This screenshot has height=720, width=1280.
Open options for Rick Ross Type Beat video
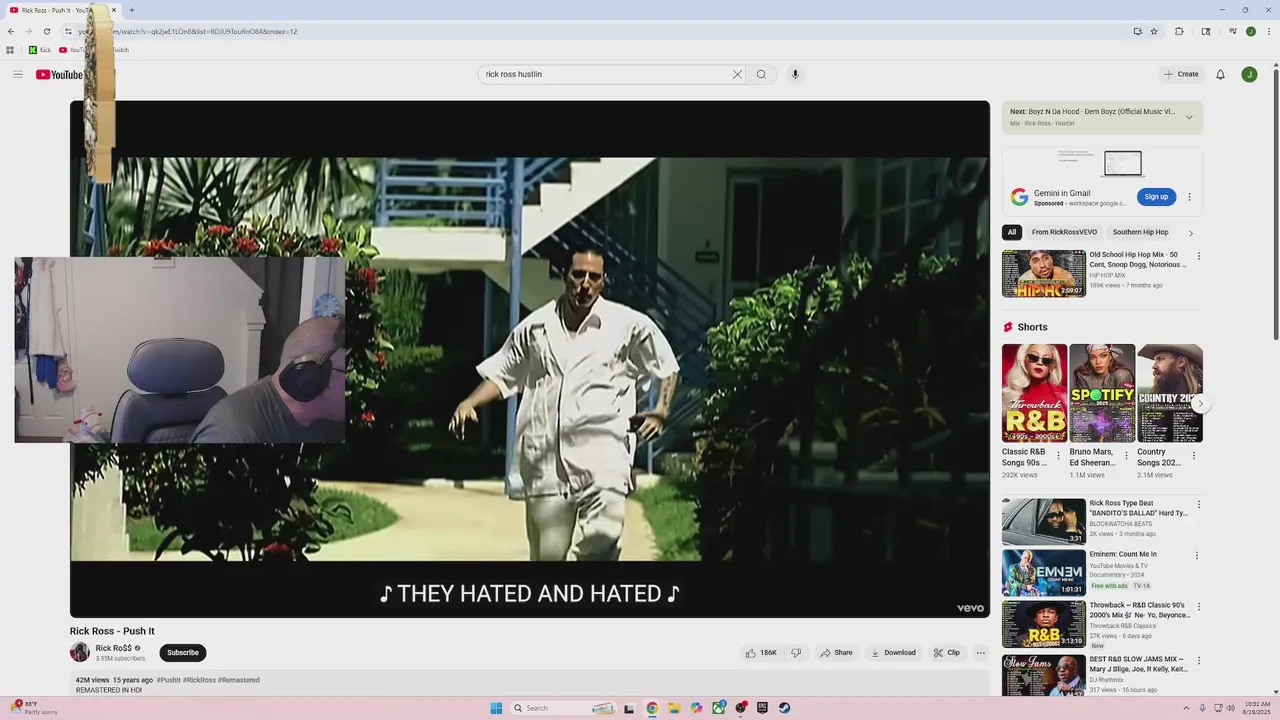tap(1198, 505)
